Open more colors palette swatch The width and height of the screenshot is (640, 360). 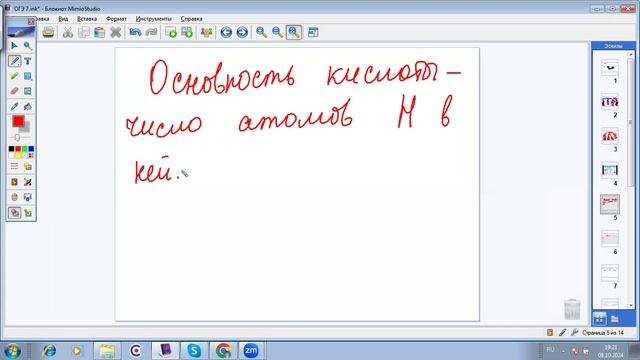pyautogui.click(x=31, y=156)
